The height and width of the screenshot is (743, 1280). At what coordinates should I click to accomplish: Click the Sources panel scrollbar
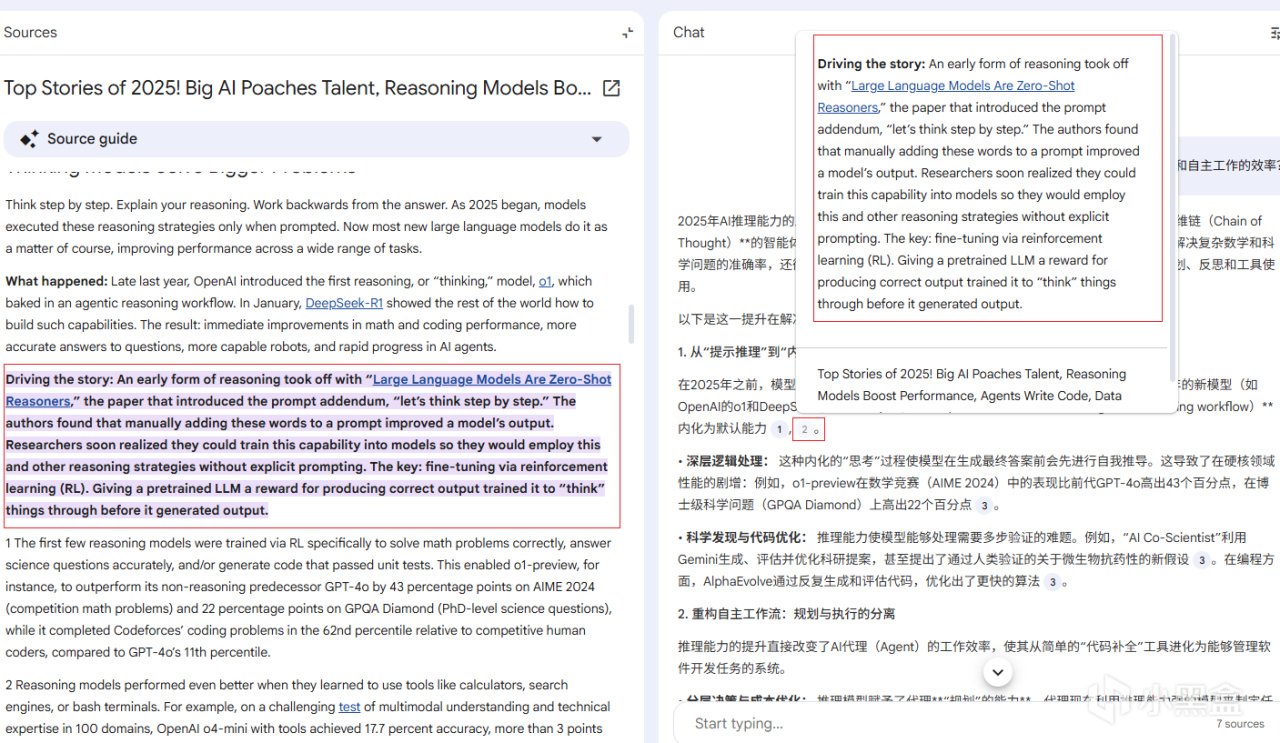pyautogui.click(x=631, y=324)
